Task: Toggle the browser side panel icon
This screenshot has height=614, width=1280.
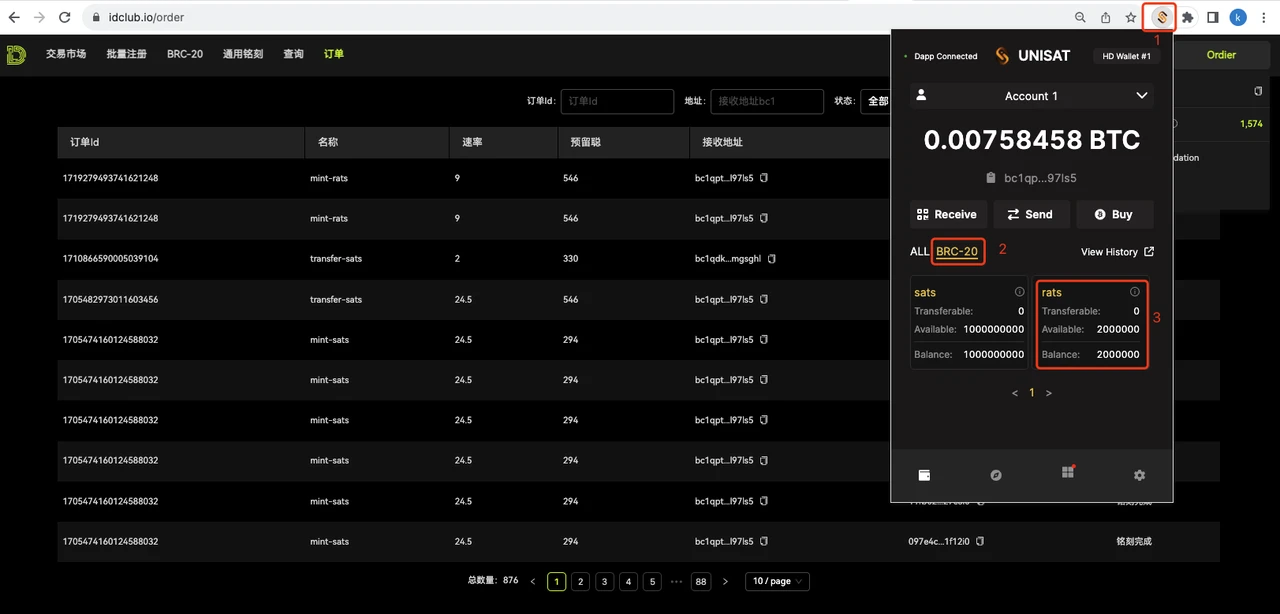Action: [1213, 17]
